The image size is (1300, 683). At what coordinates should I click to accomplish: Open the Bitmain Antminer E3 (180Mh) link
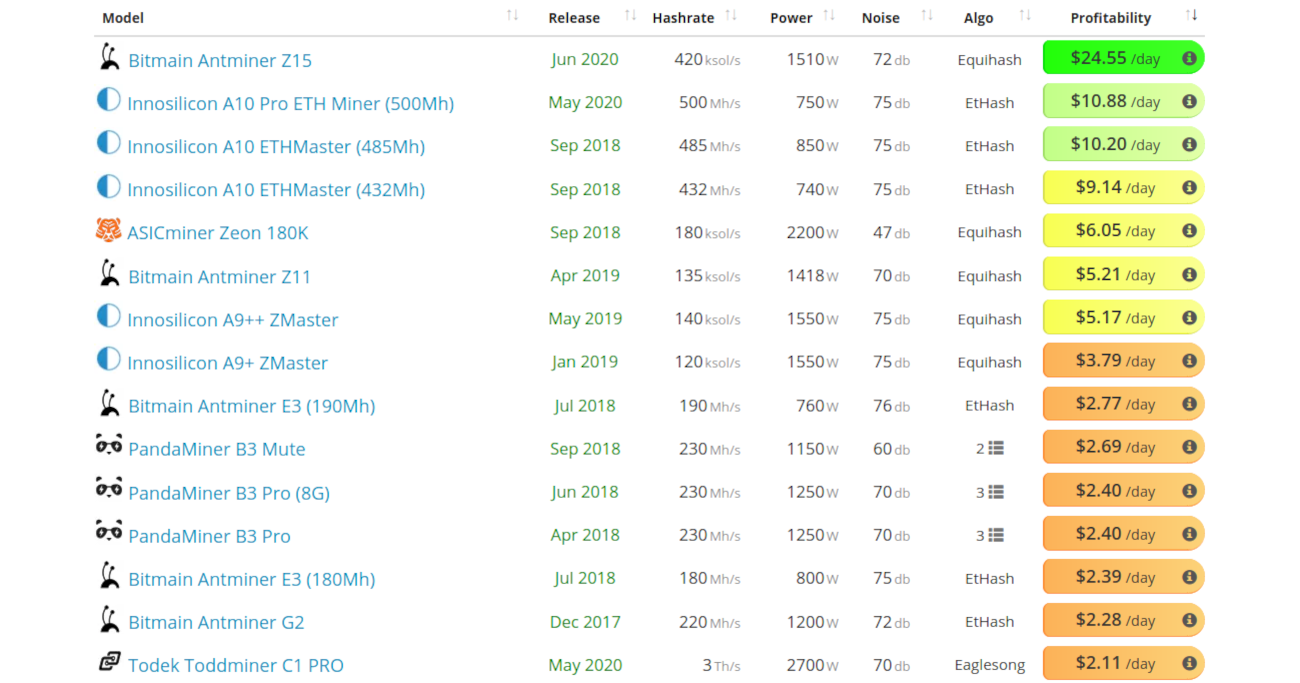[x=252, y=579]
